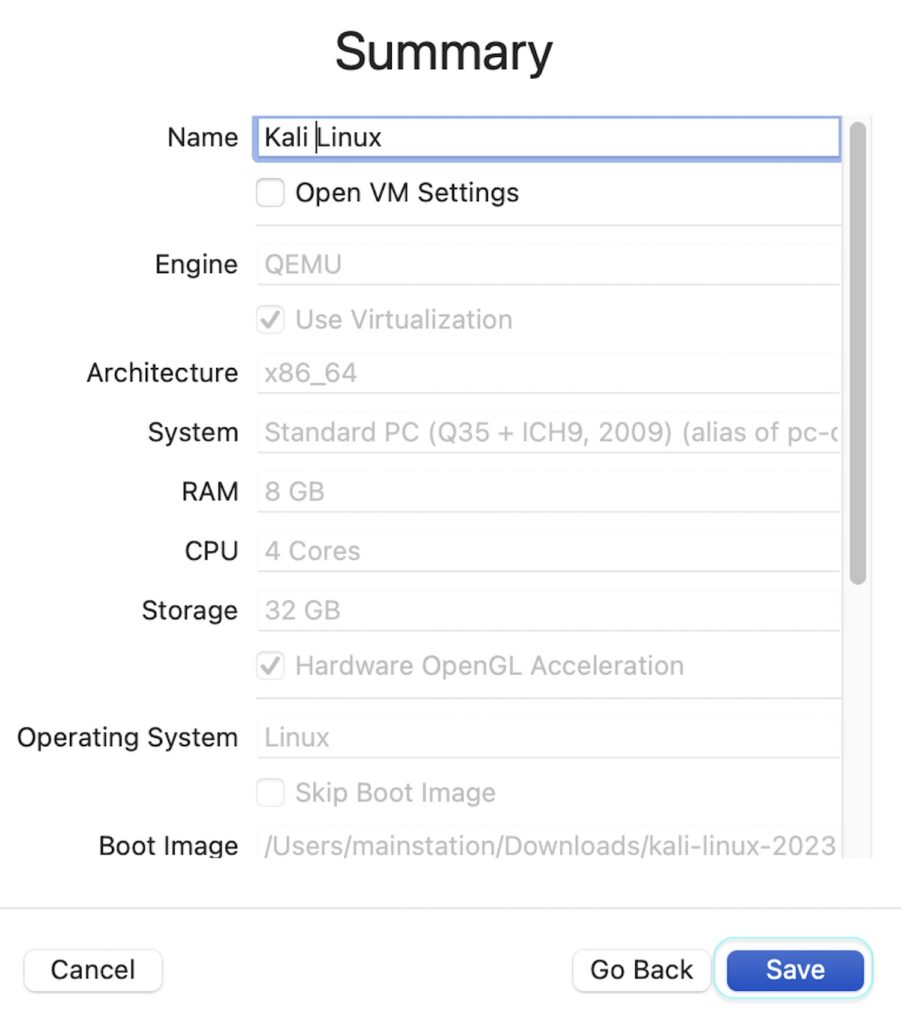This screenshot has height=1024, width=901.
Task: Click the System field showing Standard PC
Action: (548, 432)
